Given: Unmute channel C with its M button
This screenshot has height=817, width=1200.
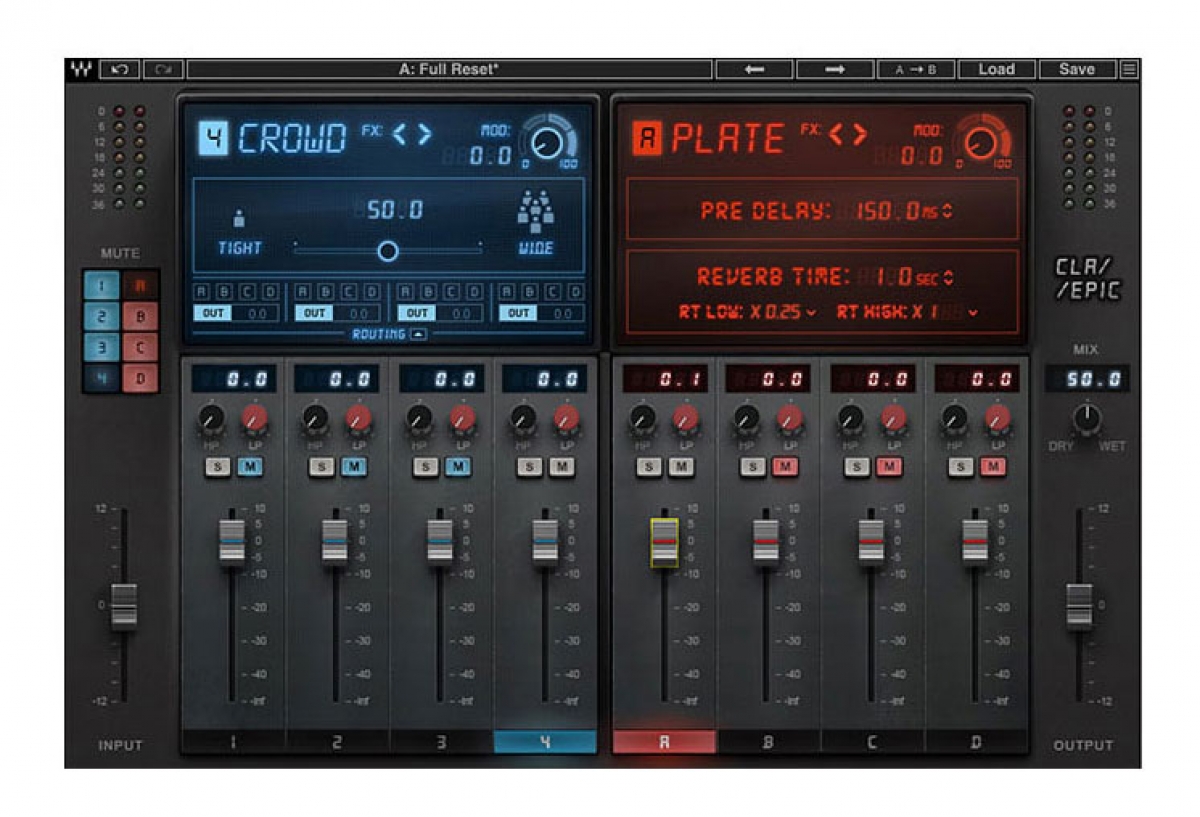Looking at the screenshot, I should coord(890,467).
